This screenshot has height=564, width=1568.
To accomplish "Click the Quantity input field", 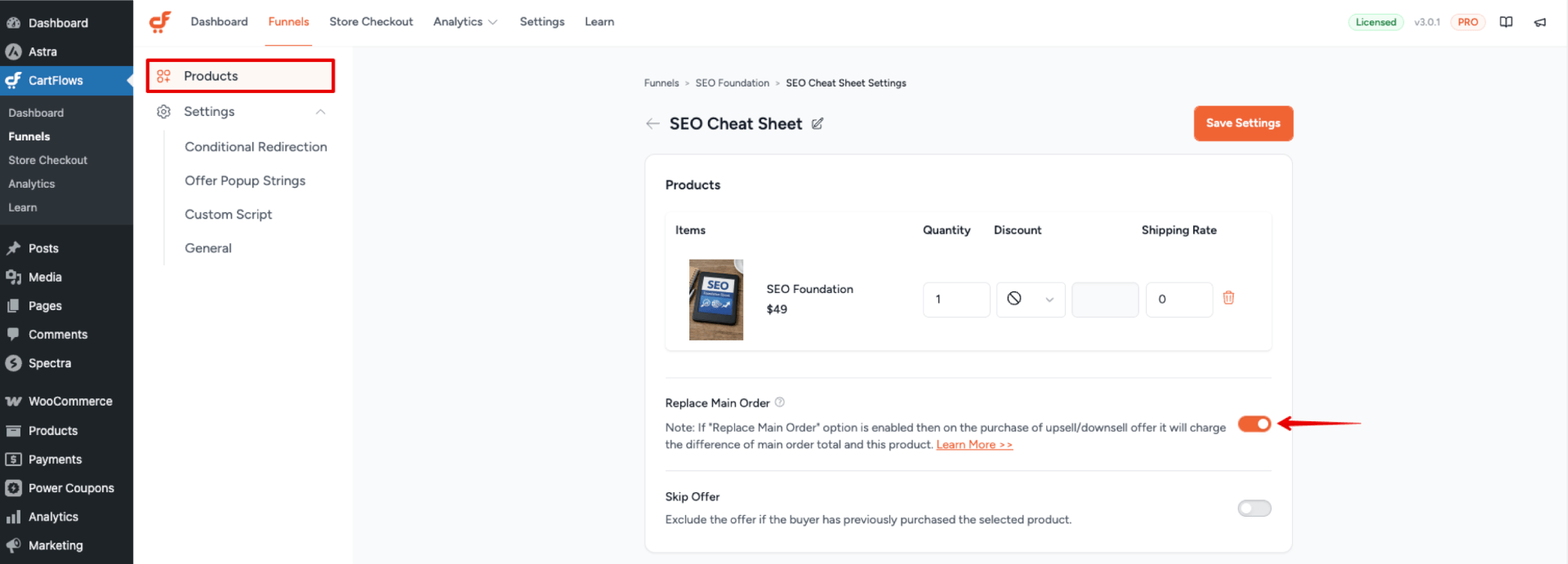I will [x=956, y=300].
